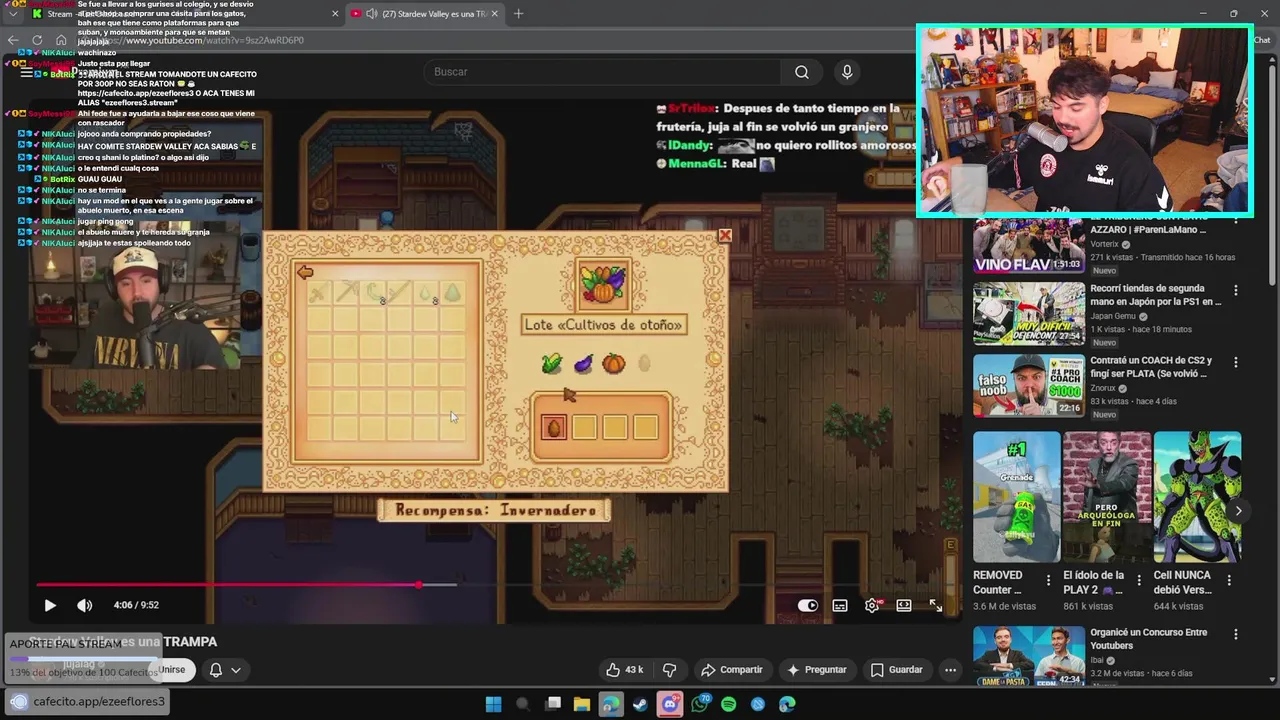Viewport: 1280px width, 720px height.
Task: Reload the page with refresh button
Action: click(x=37, y=40)
